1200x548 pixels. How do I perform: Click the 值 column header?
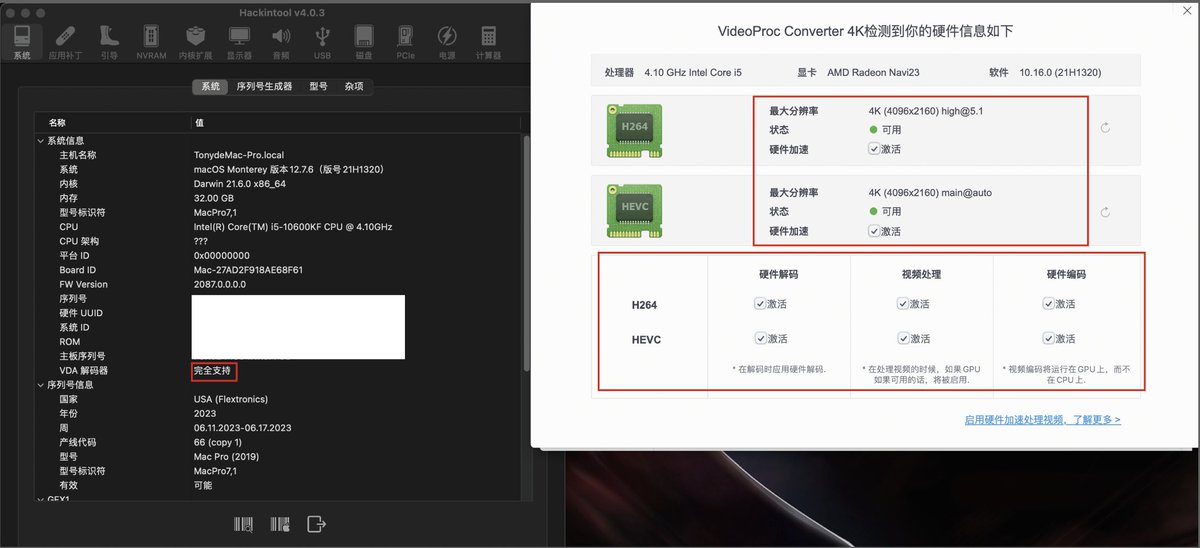point(355,122)
